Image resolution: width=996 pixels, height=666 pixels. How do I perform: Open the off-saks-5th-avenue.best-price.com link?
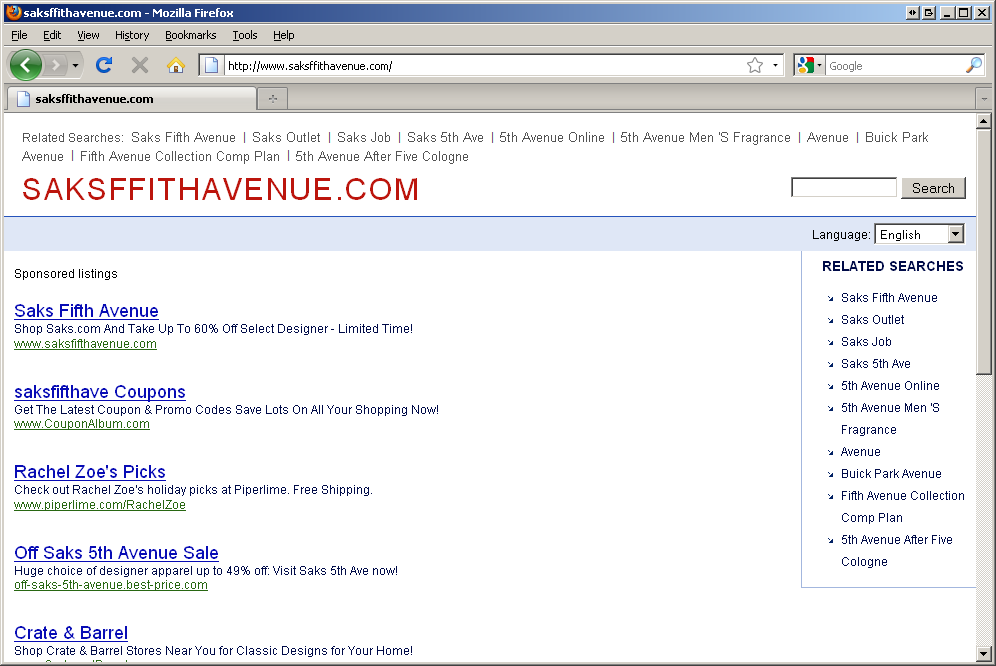[111, 585]
